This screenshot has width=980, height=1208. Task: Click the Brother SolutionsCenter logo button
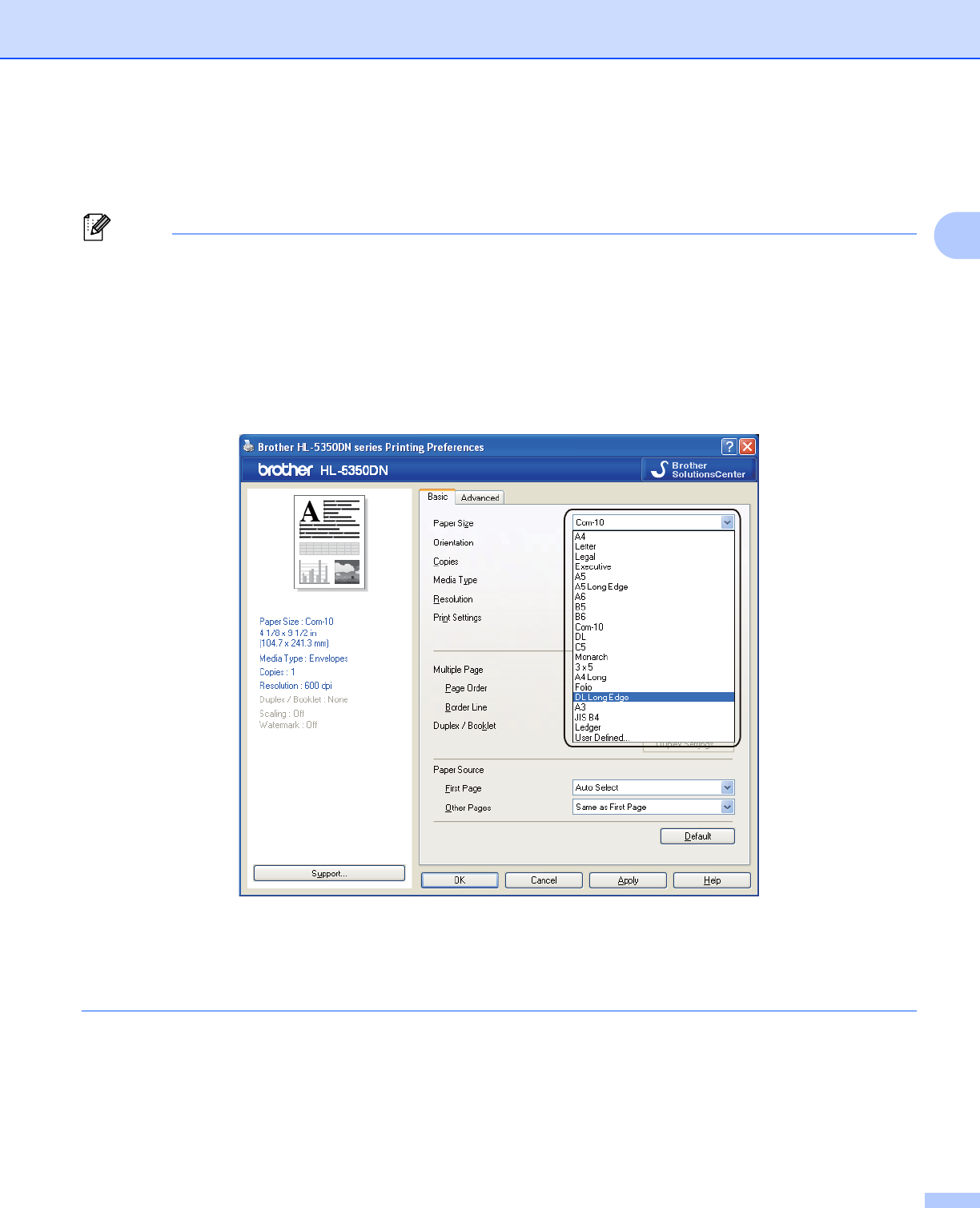[x=699, y=469]
